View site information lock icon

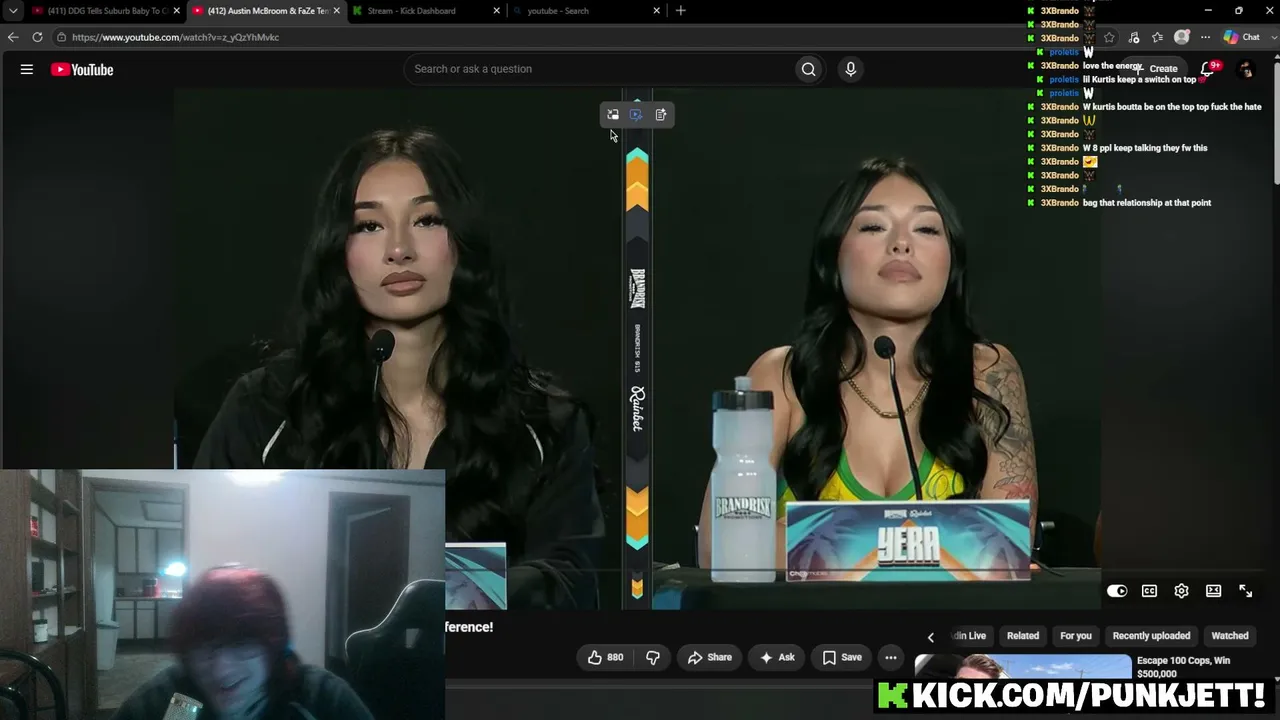(x=61, y=37)
